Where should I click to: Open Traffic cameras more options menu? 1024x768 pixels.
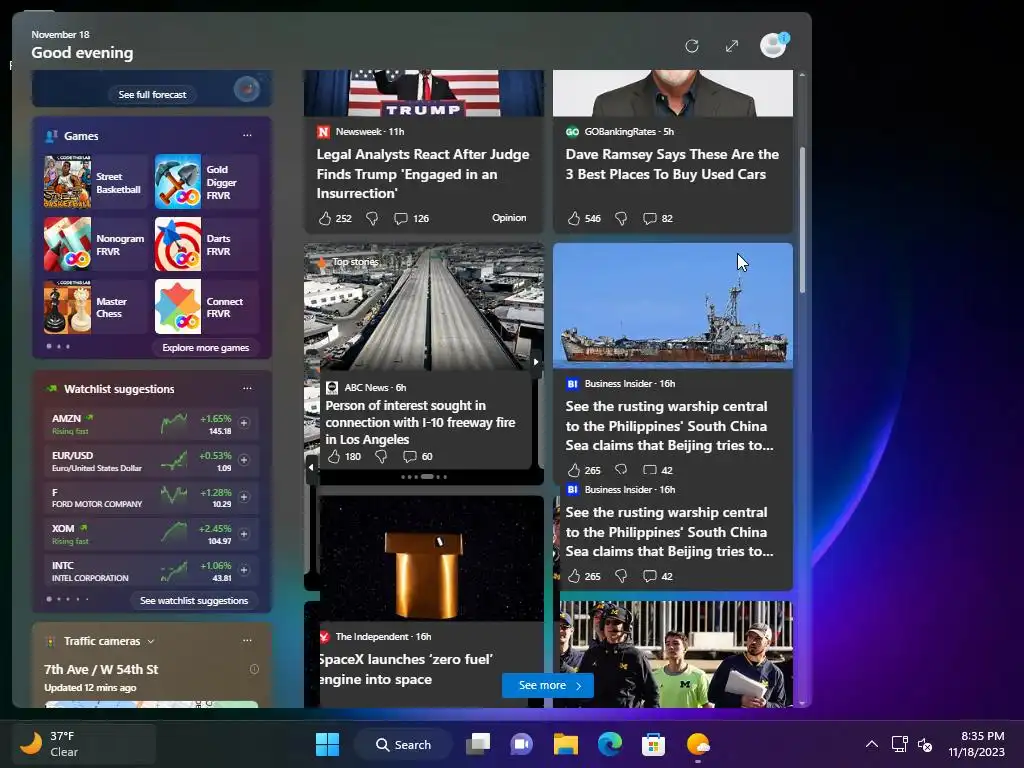point(247,641)
